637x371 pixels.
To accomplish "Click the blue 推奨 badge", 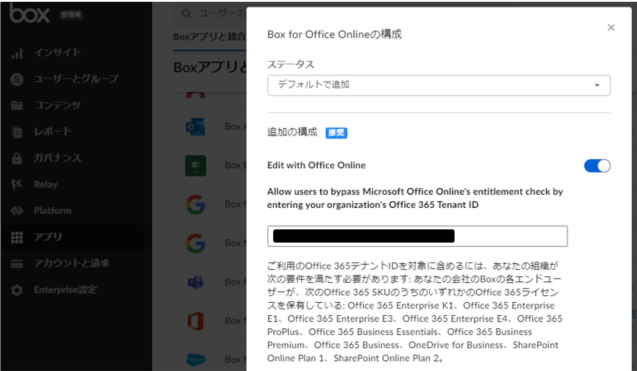I will [x=336, y=132].
